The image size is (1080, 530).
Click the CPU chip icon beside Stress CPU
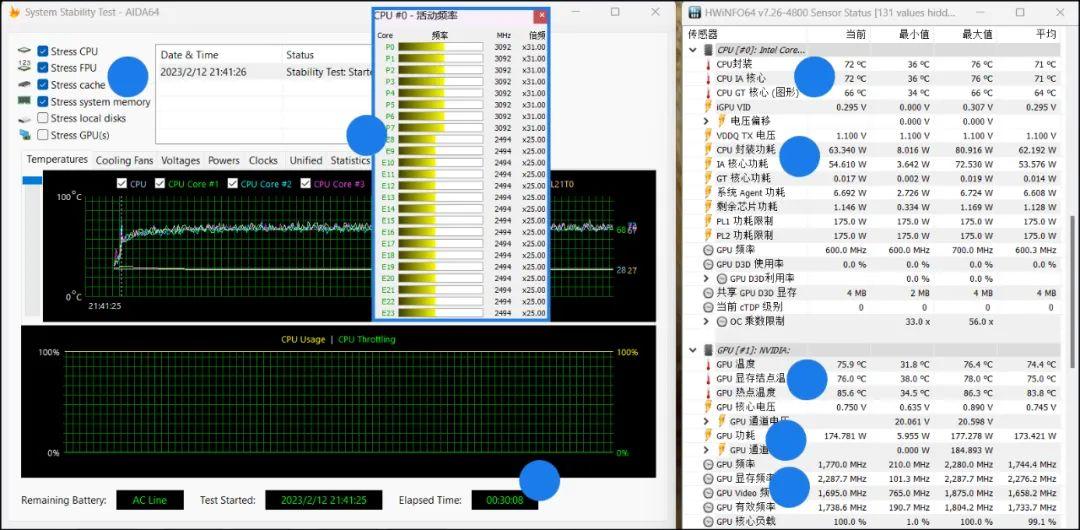[25, 51]
